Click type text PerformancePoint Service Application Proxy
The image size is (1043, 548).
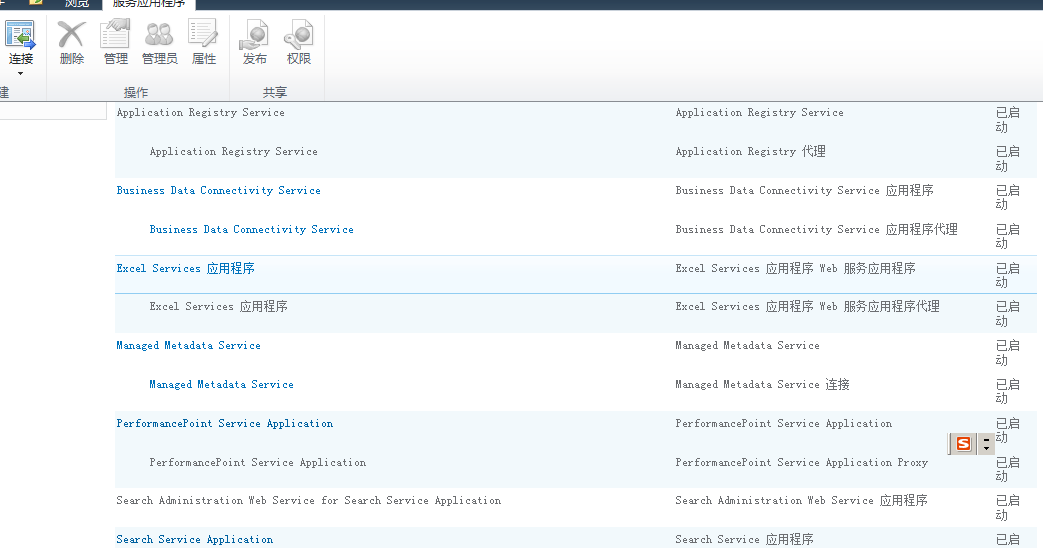coord(802,462)
